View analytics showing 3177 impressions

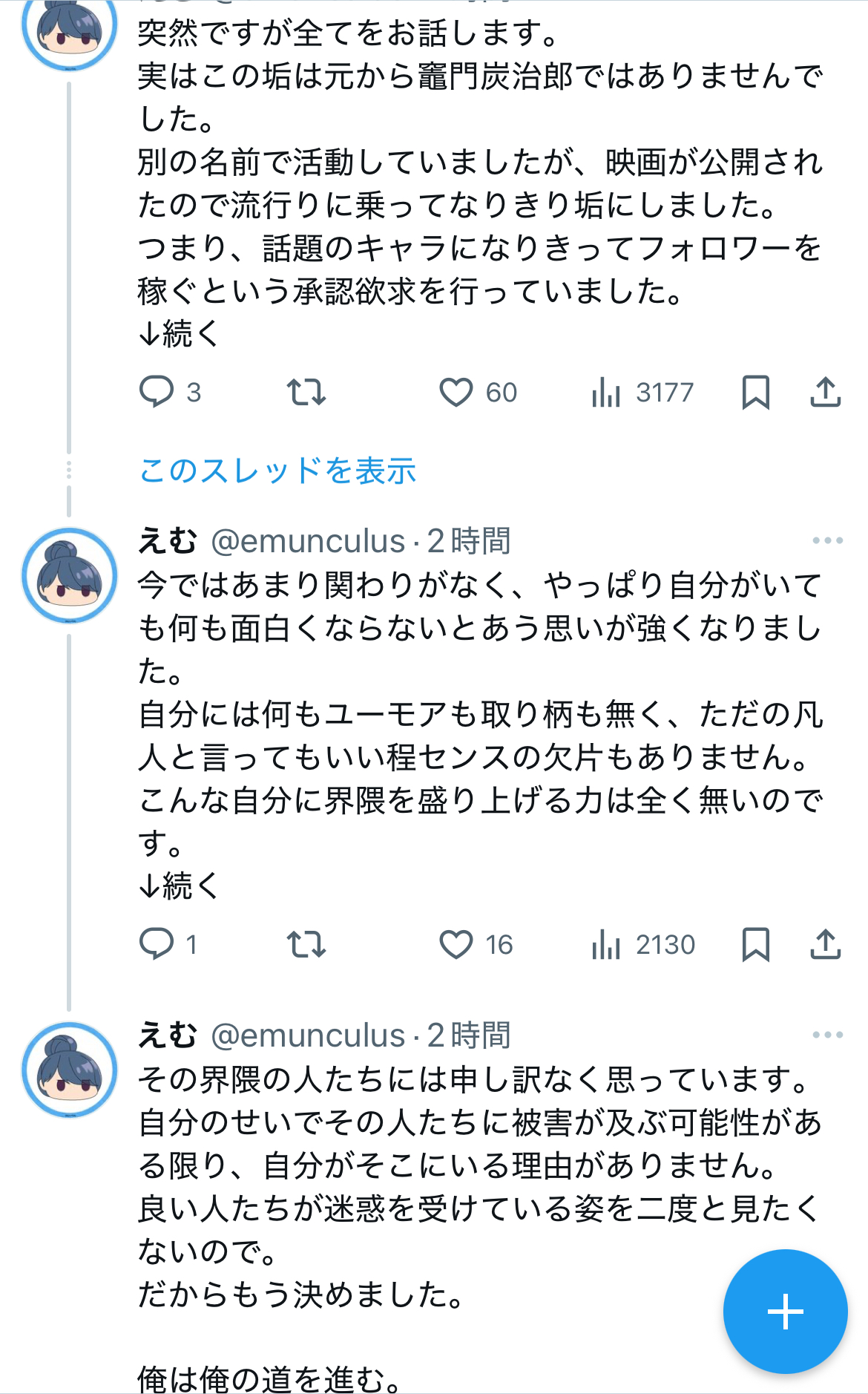(x=606, y=392)
